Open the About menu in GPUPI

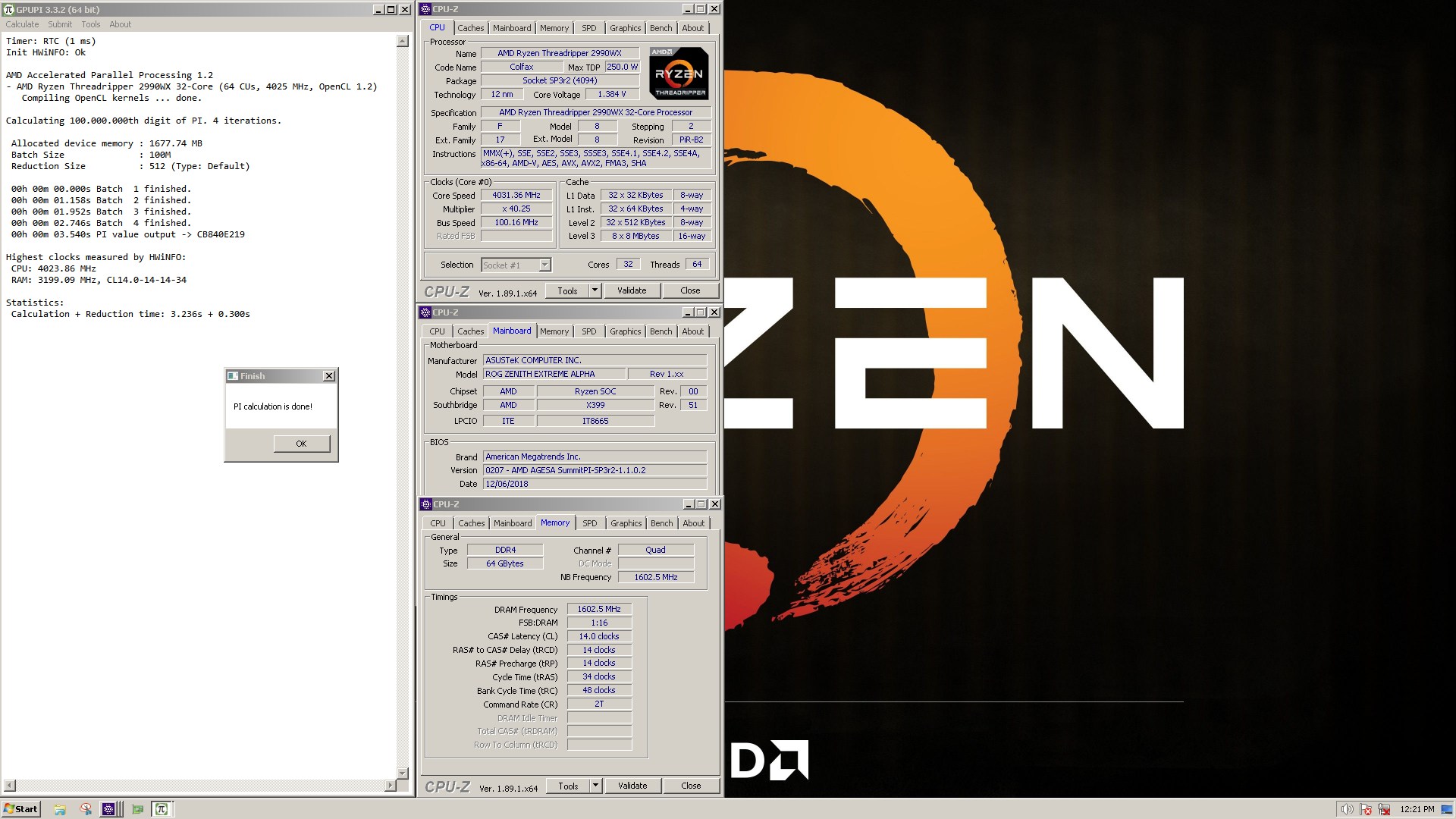pyautogui.click(x=120, y=24)
